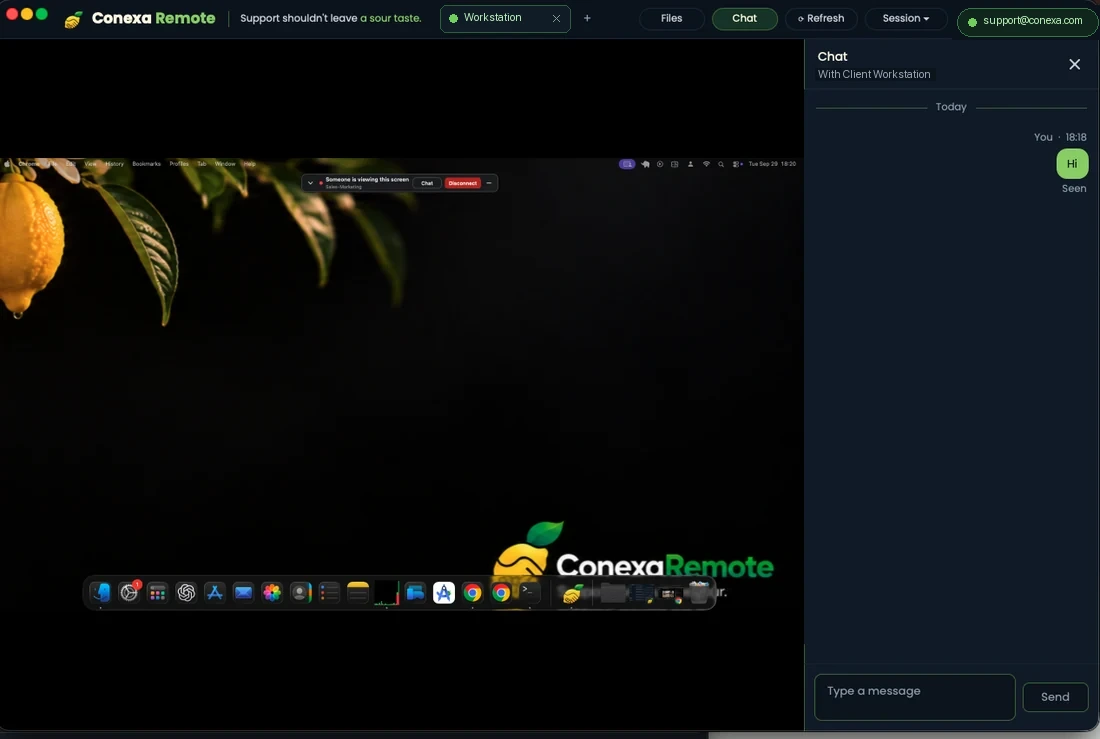Open the support@conexa.com account menu

tap(1026, 21)
